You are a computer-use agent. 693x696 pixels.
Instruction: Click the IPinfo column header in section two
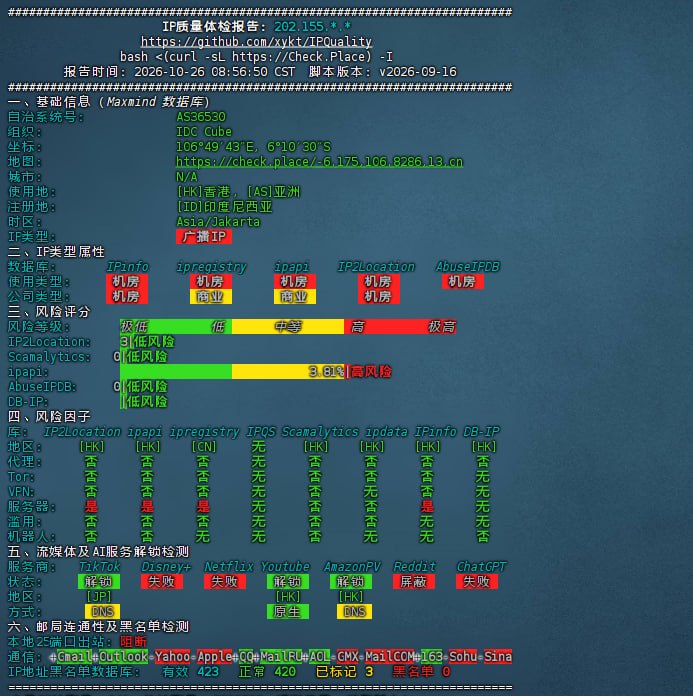127,267
